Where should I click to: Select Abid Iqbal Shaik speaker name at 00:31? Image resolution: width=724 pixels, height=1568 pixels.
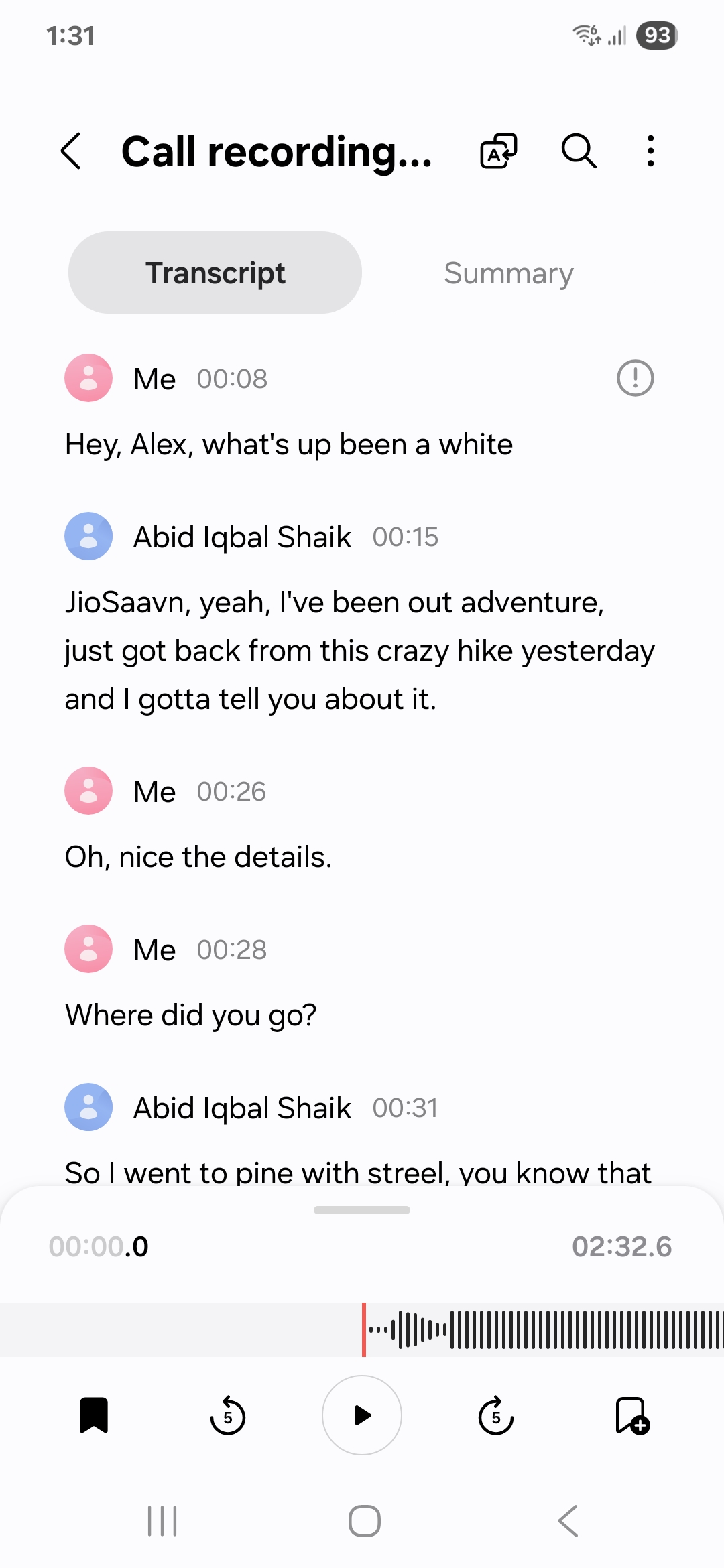(x=242, y=1108)
